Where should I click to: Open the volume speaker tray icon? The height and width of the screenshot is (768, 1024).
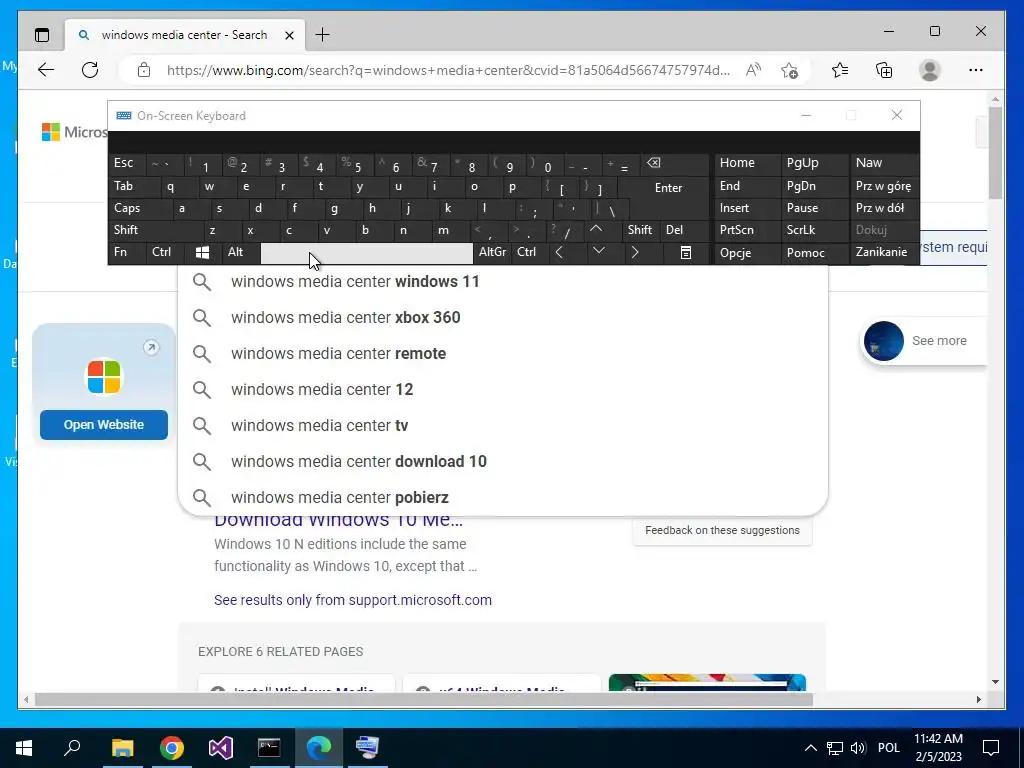click(858, 748)
